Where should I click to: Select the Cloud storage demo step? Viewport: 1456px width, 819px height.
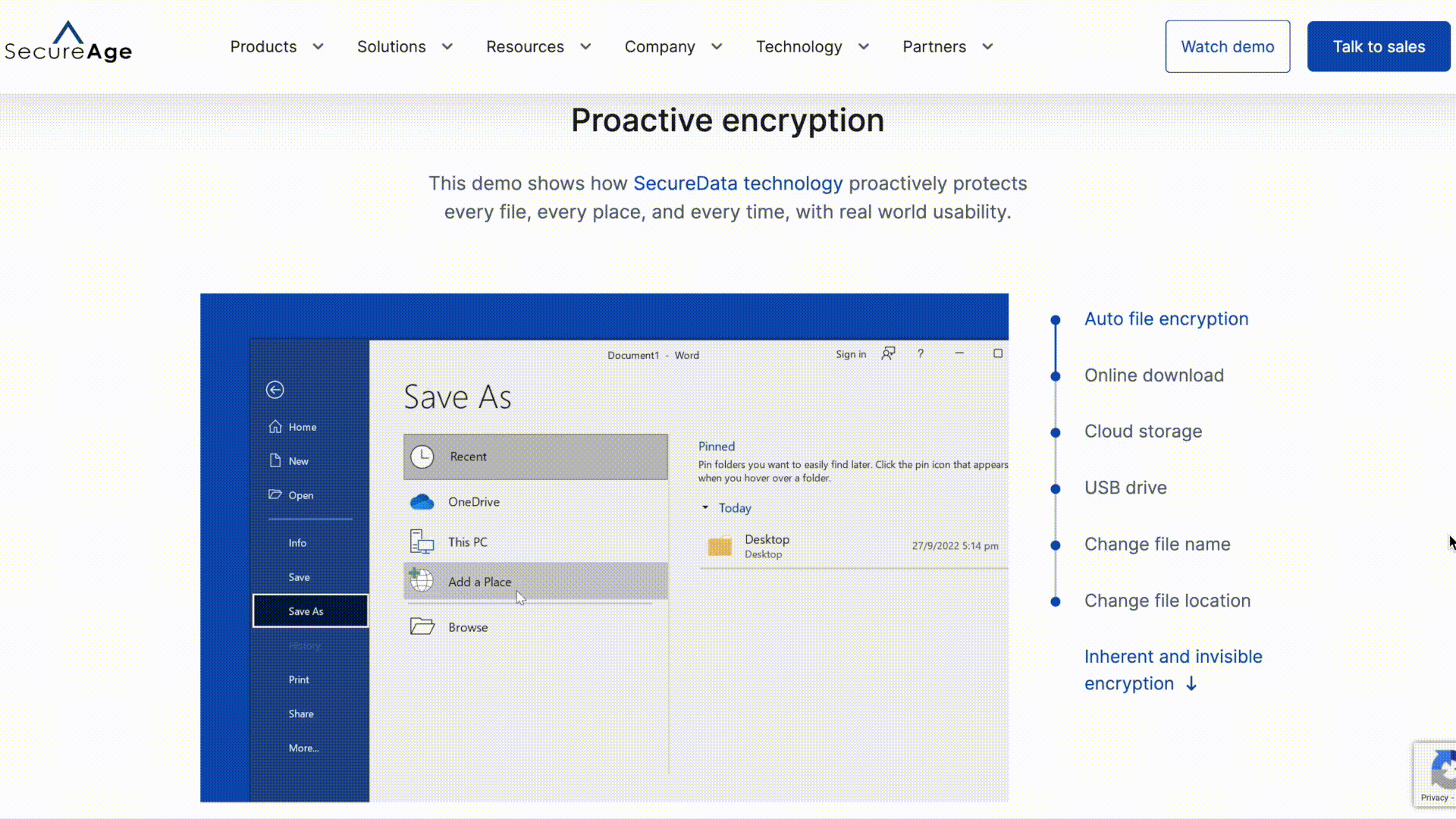pyautogui.click(x=1143, y=431)
